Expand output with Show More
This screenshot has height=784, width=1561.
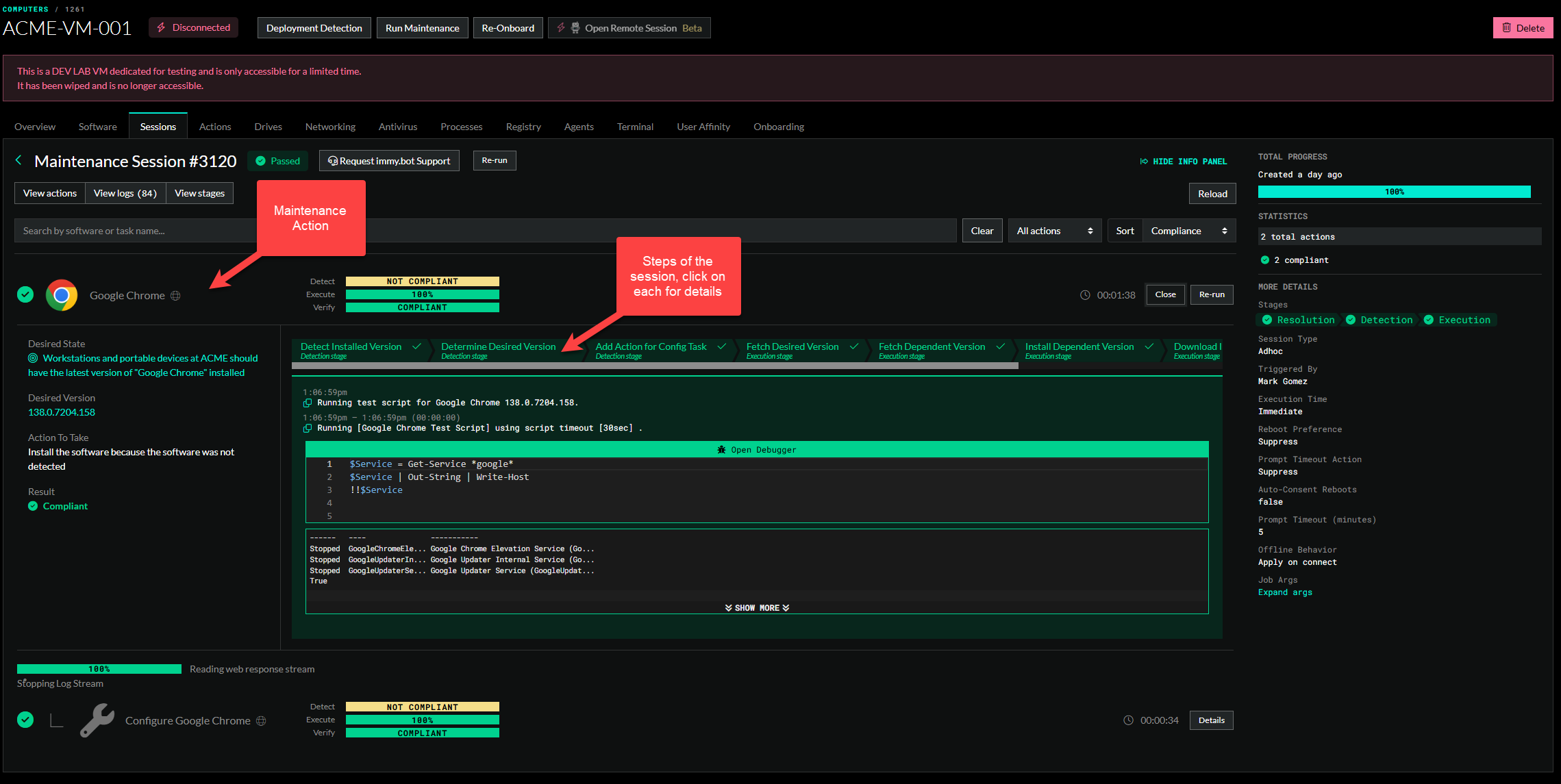[757, 608]
